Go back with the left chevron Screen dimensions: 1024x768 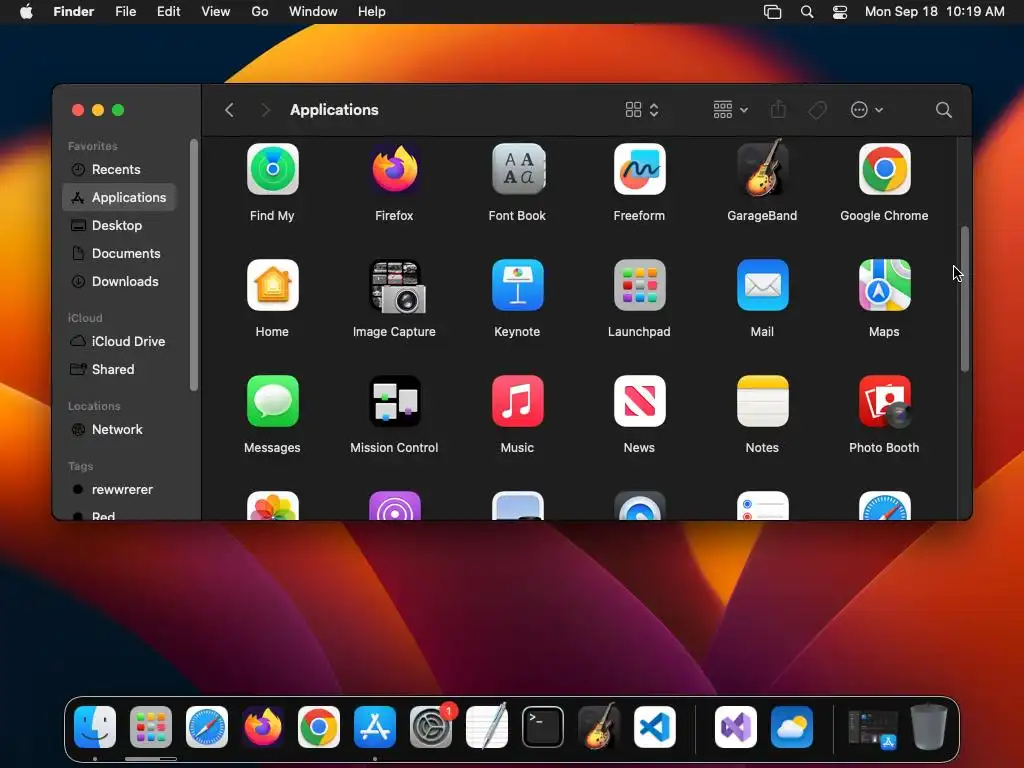point(229,110)
